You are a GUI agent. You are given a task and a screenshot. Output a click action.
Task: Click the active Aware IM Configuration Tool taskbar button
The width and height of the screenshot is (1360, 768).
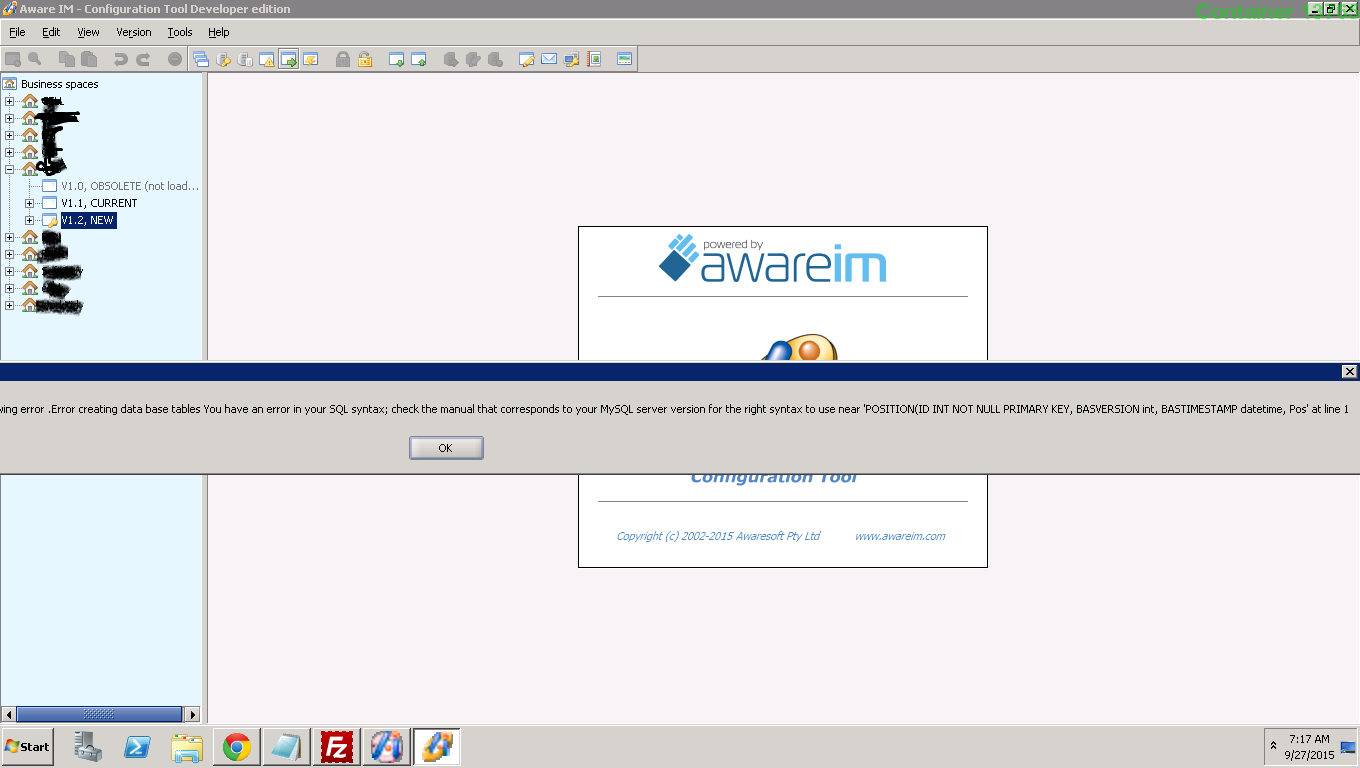[x=437, y=747]
